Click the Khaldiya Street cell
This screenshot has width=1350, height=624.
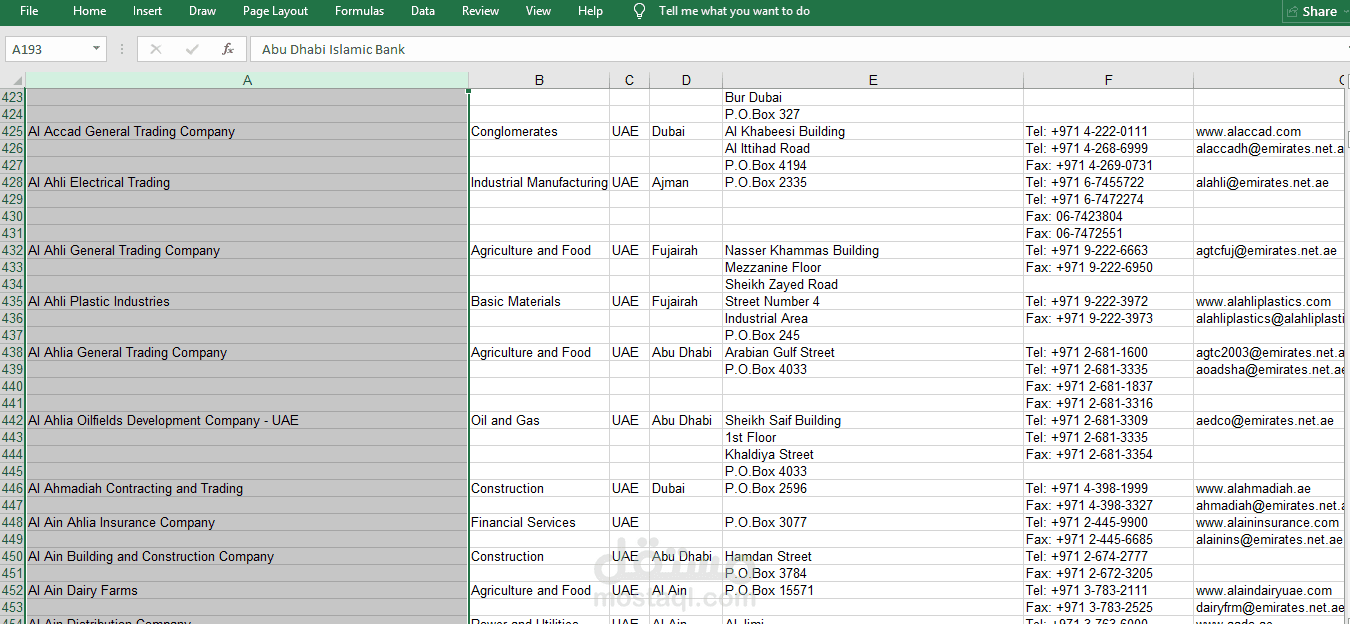pos(873,454)
